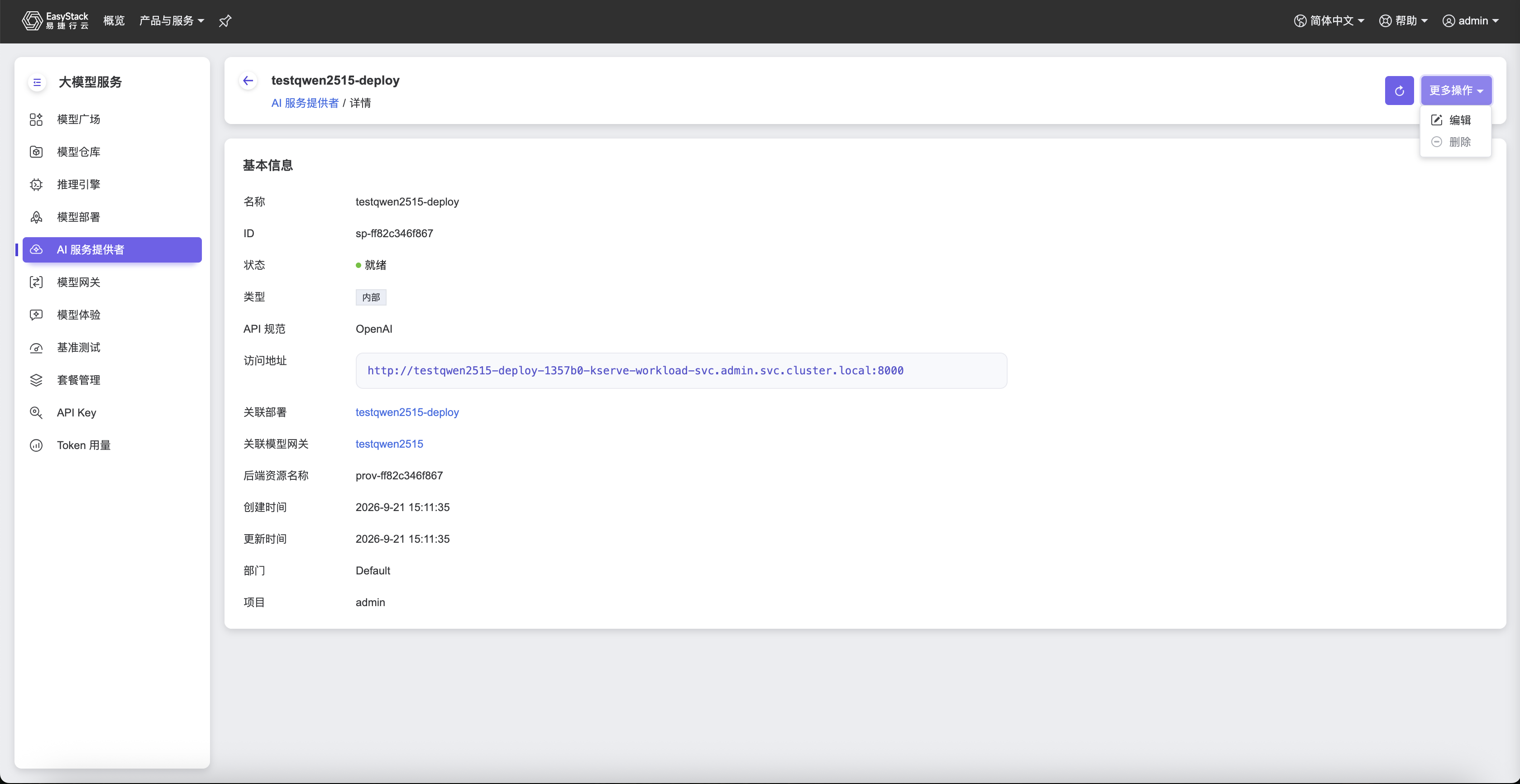Open 模型网关 in the sidebar
The image size is (1520, 784).
(x=112, y=282)
